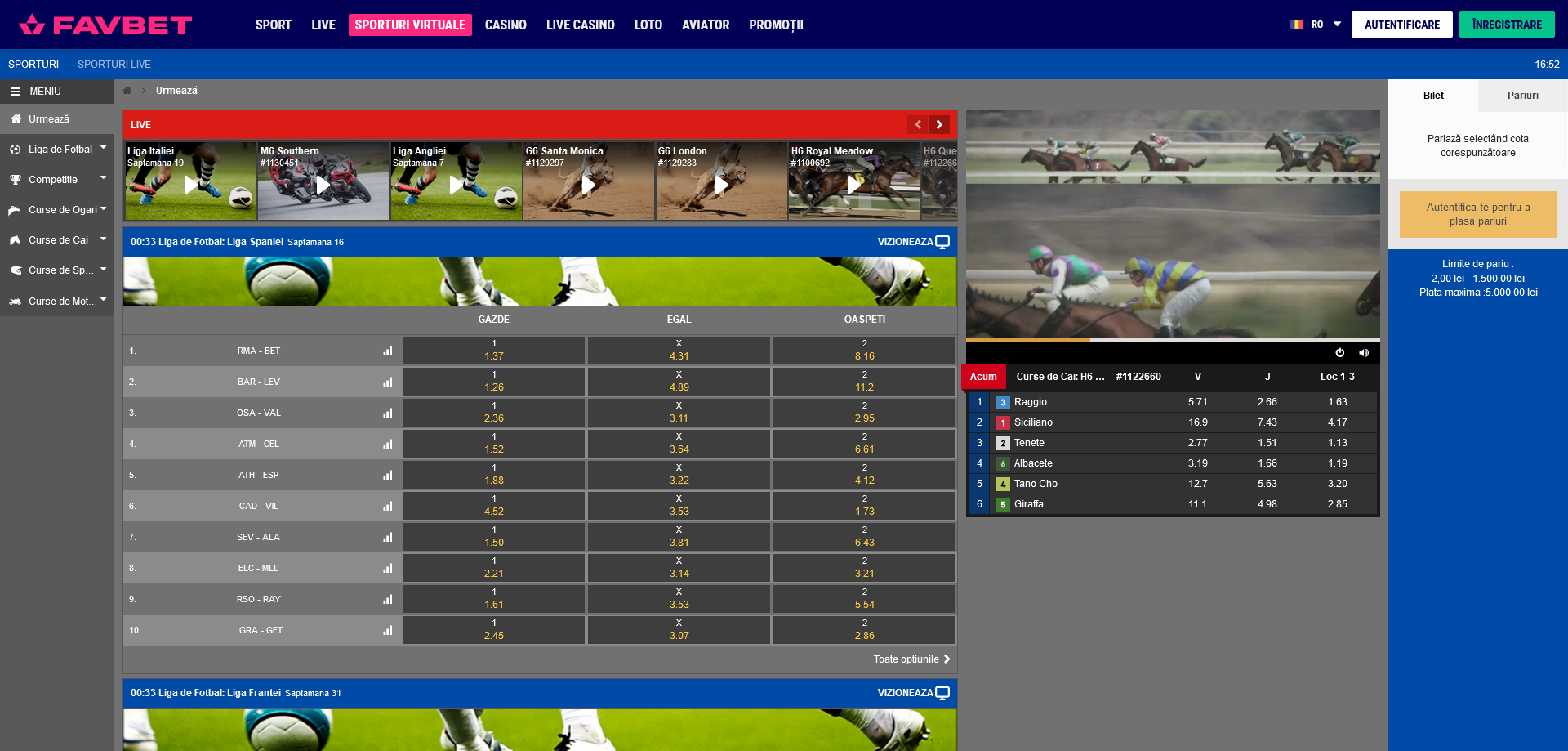This screenshot has width=1568, height=751.
Task: Open stats icon for CAD - VIL
Action: coord(388,506)
